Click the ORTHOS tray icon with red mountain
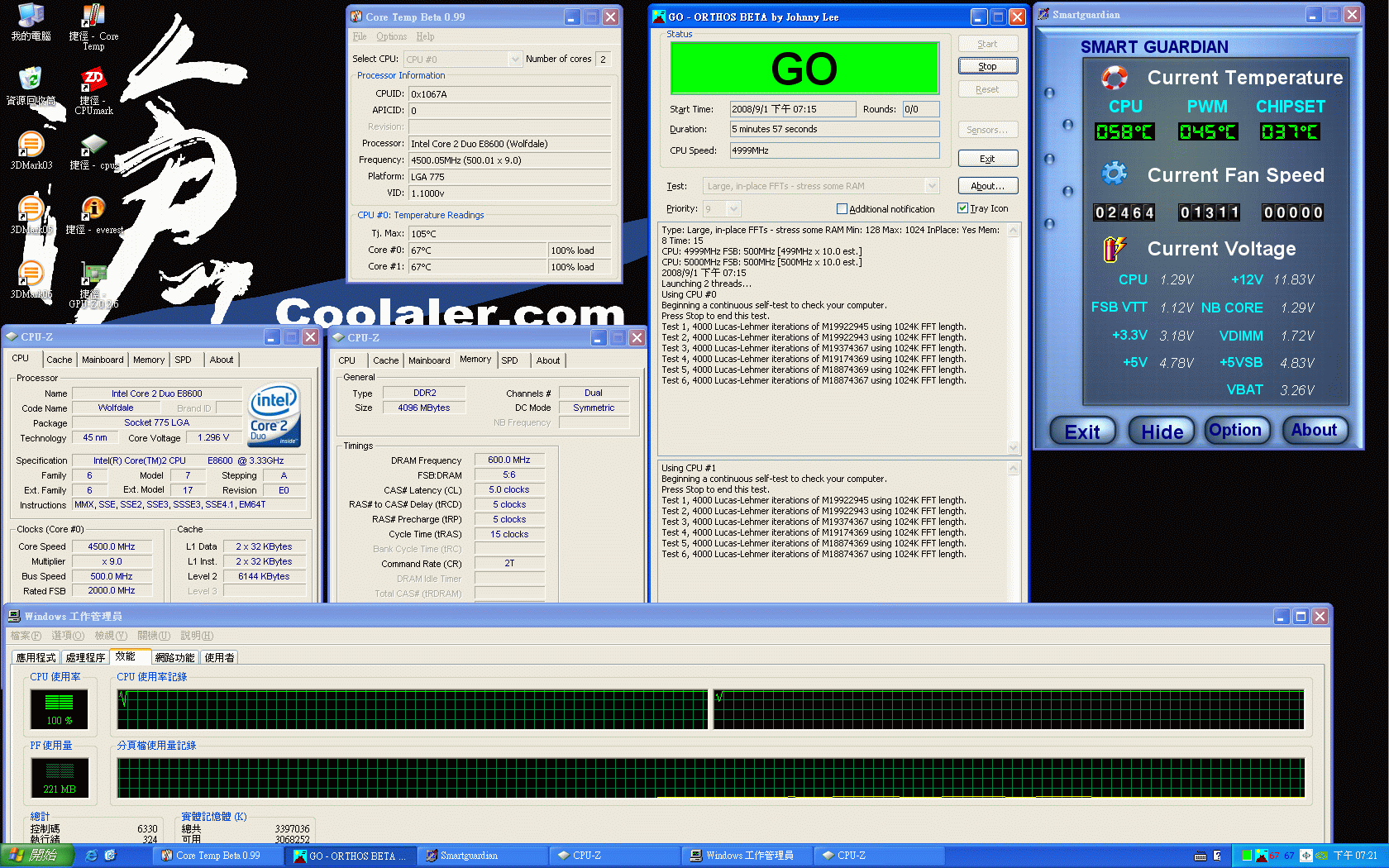The image size is (1389, 868). pyautogui.click(x=1261, y=856)
